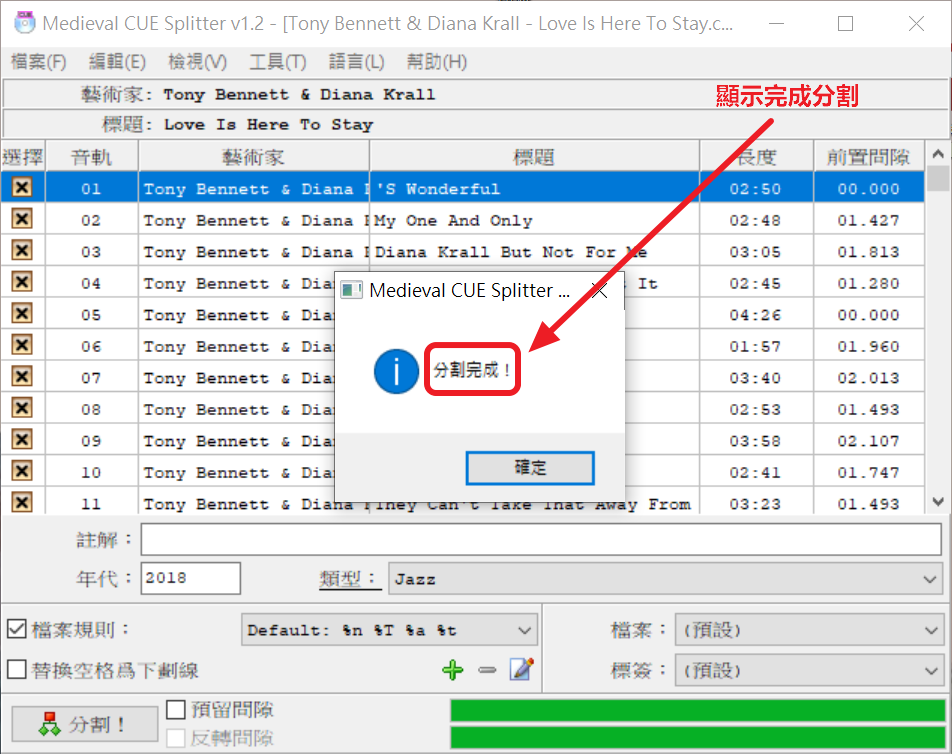952x754 pixels.
Task: Click the length cell 03:58
Action: pos(755,441)
